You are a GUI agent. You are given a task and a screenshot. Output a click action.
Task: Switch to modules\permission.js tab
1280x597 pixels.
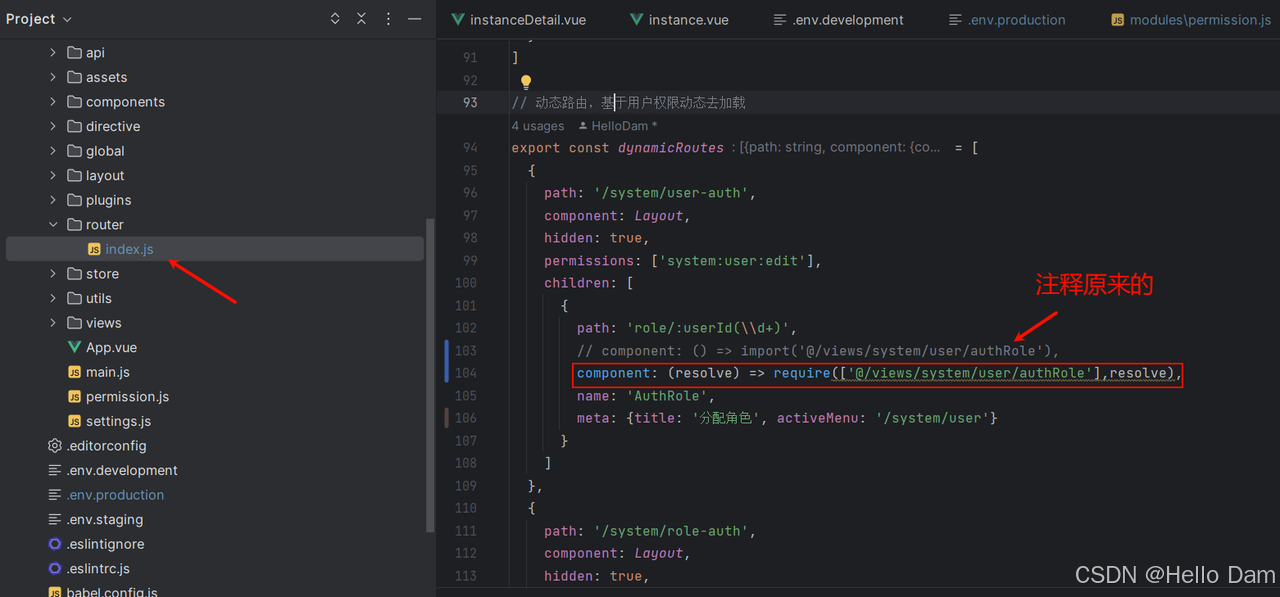tap(1190, 20)
